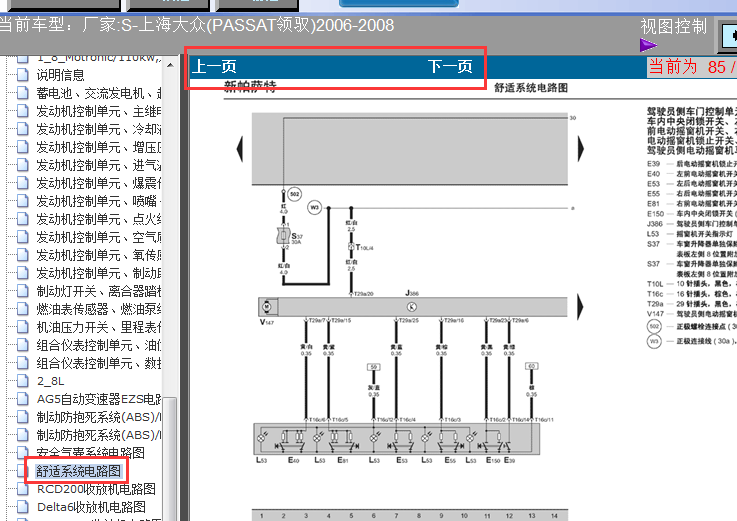Screen dimensions: 737x521
Task: Select 发动机控制单元、增压 entry
Action: 99,147
